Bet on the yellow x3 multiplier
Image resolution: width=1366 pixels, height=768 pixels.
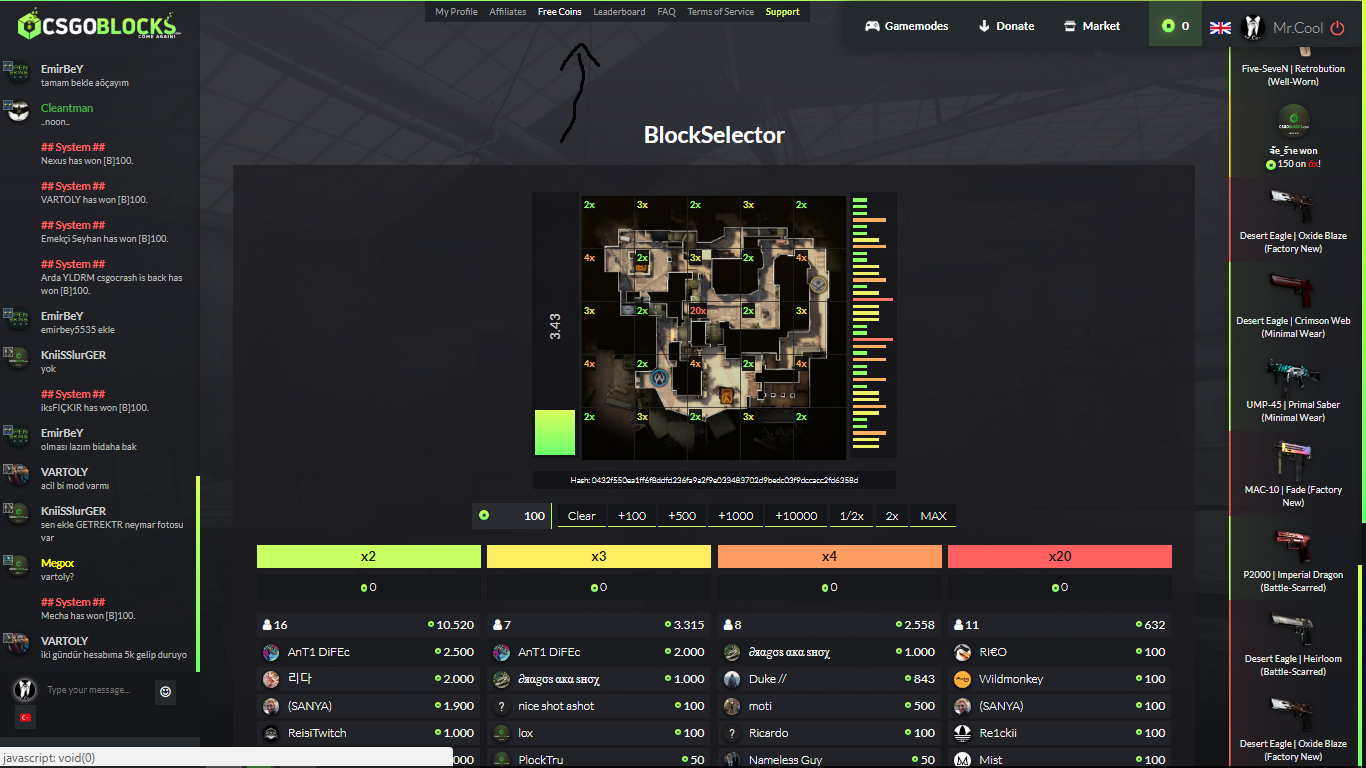(x=599, y=556)
